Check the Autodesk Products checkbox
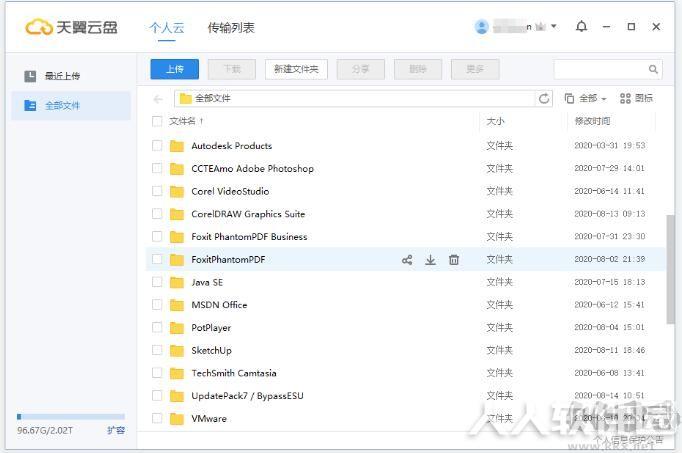This screenshot has height=453, width=682. (x=157, y=146)
